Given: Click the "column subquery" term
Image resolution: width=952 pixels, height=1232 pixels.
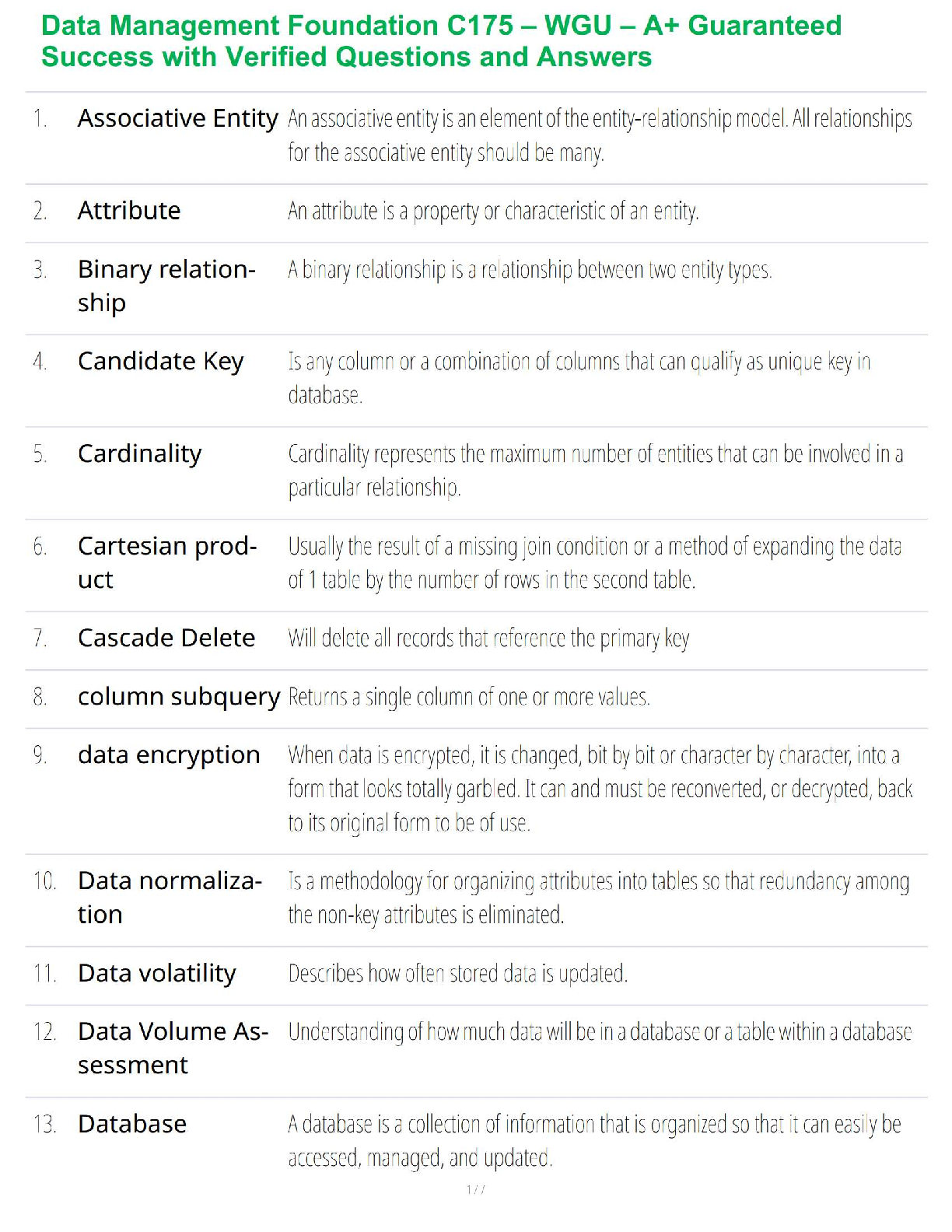Looking at the screenshot, I should 178,697.
